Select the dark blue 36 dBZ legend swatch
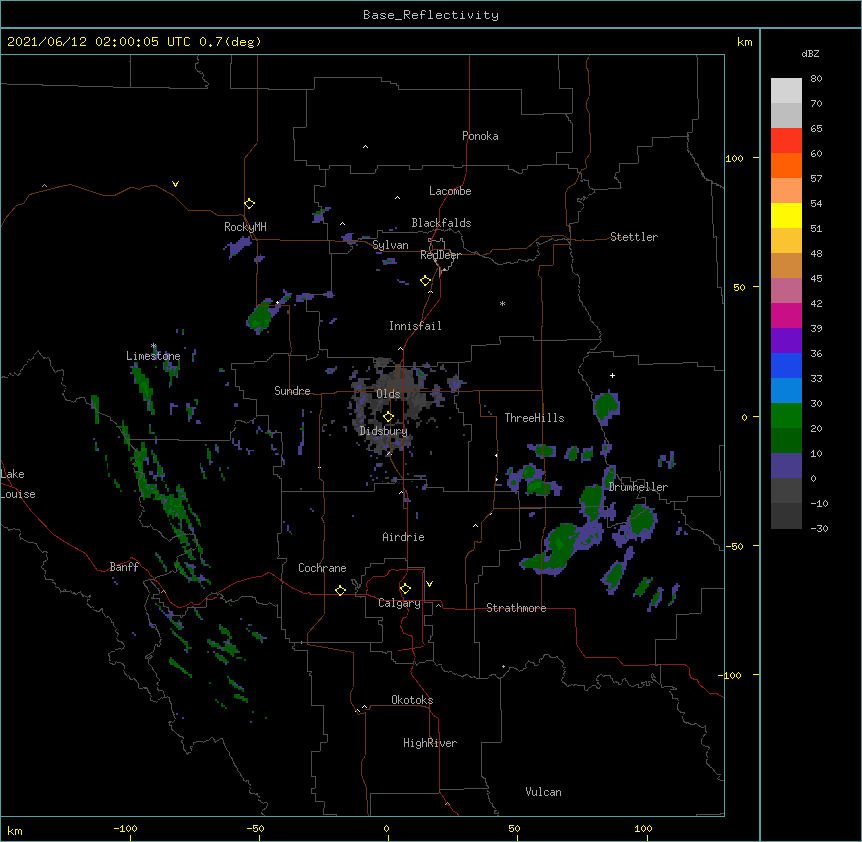Screen dimensions: 862x842 click(786, 365)
